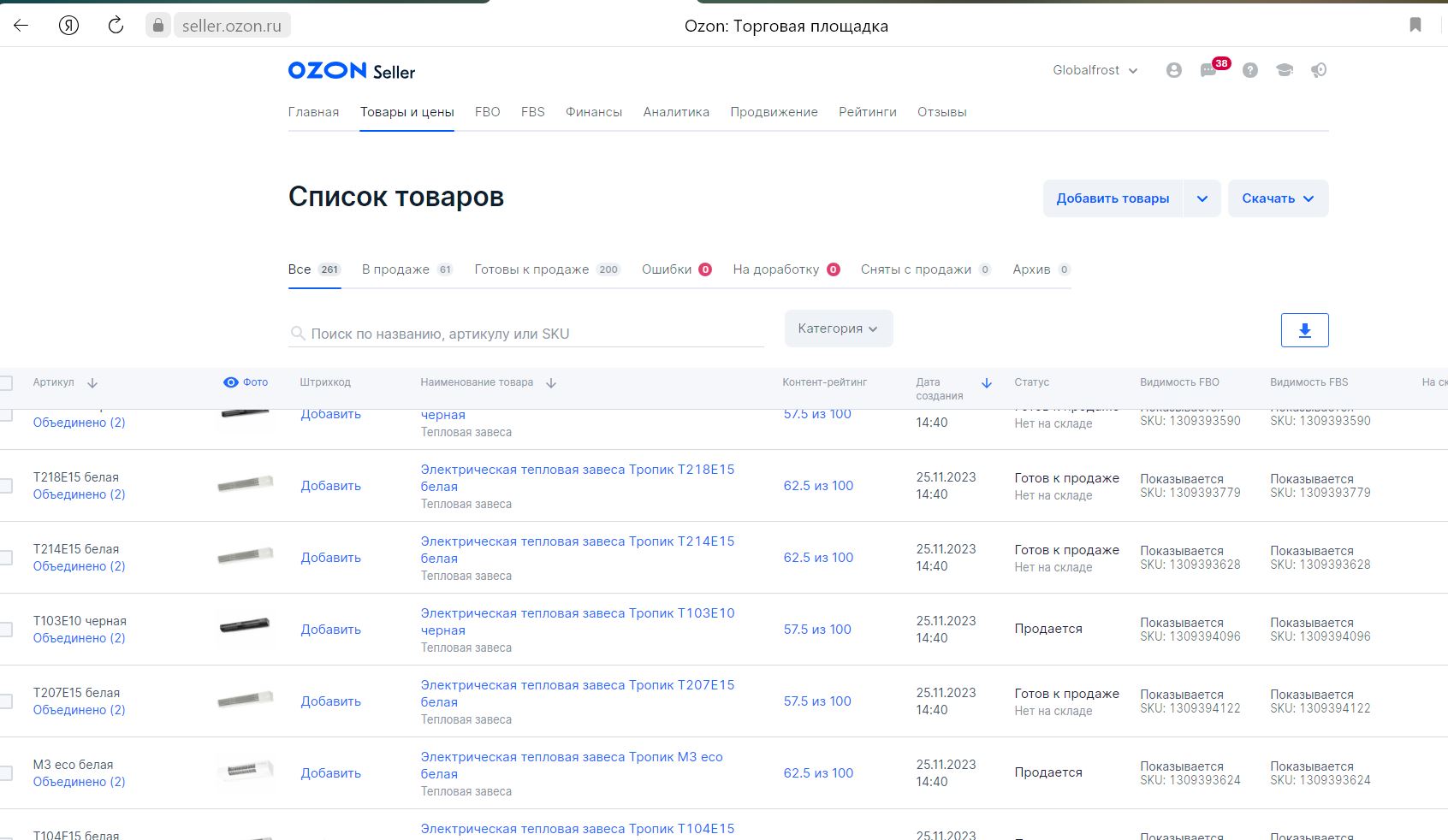This screenshot has width=1448, height=840.
Task: Open the Yandex home icon
Action: click(x=69, y=26)
